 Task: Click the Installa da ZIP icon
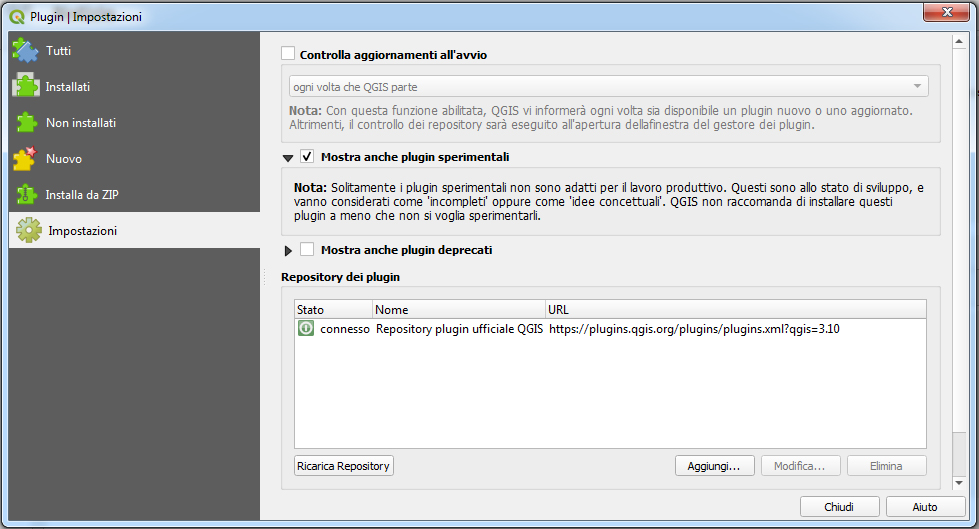click(26, 195)
